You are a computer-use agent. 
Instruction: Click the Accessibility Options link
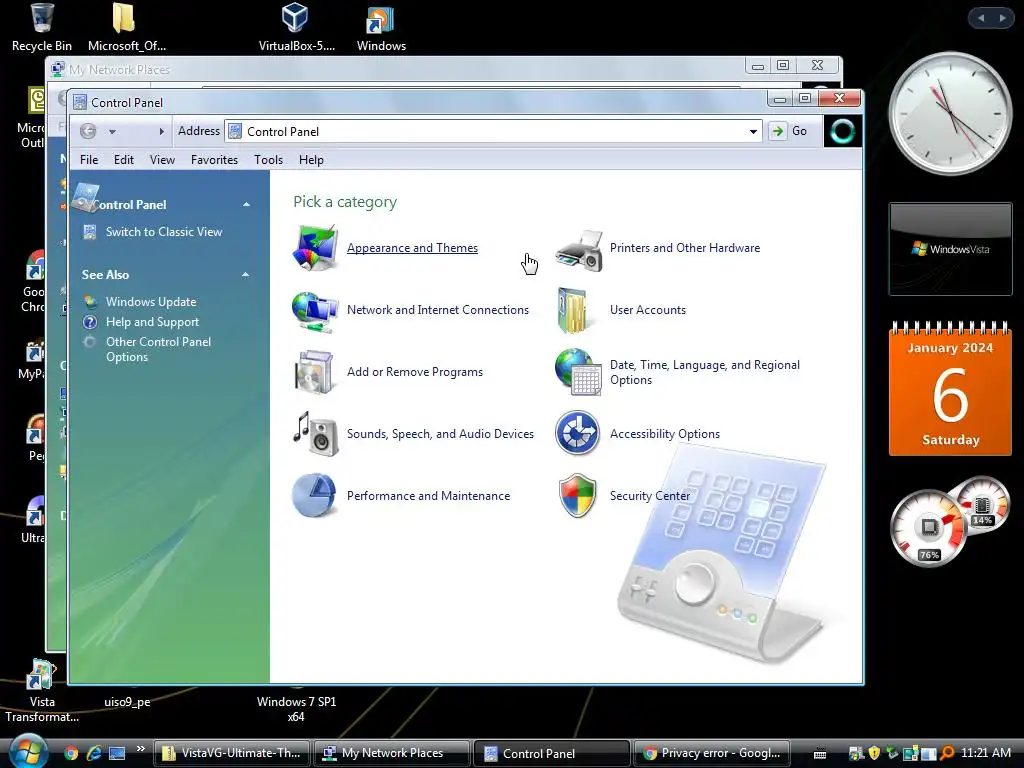tap(664, 434)
